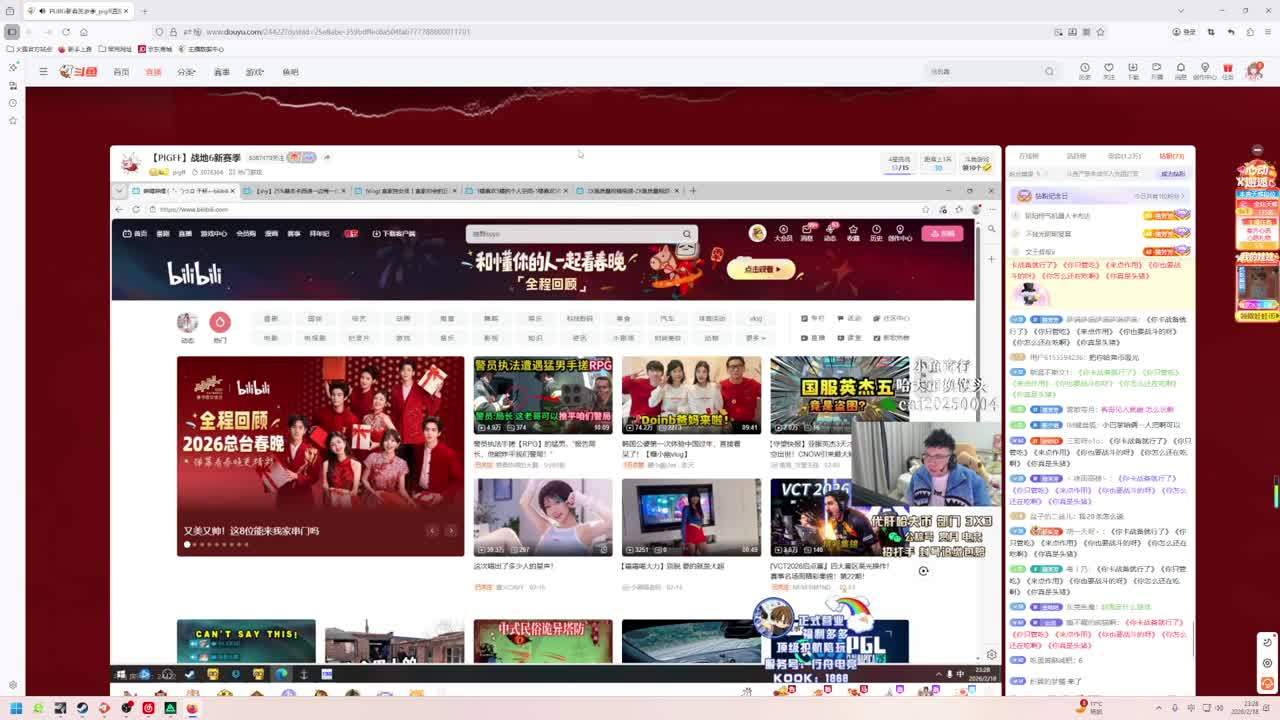Screen dimensions: 1280x720
Task: Open the 赛事 esports nav link
Action: click(x=221, y=72)
